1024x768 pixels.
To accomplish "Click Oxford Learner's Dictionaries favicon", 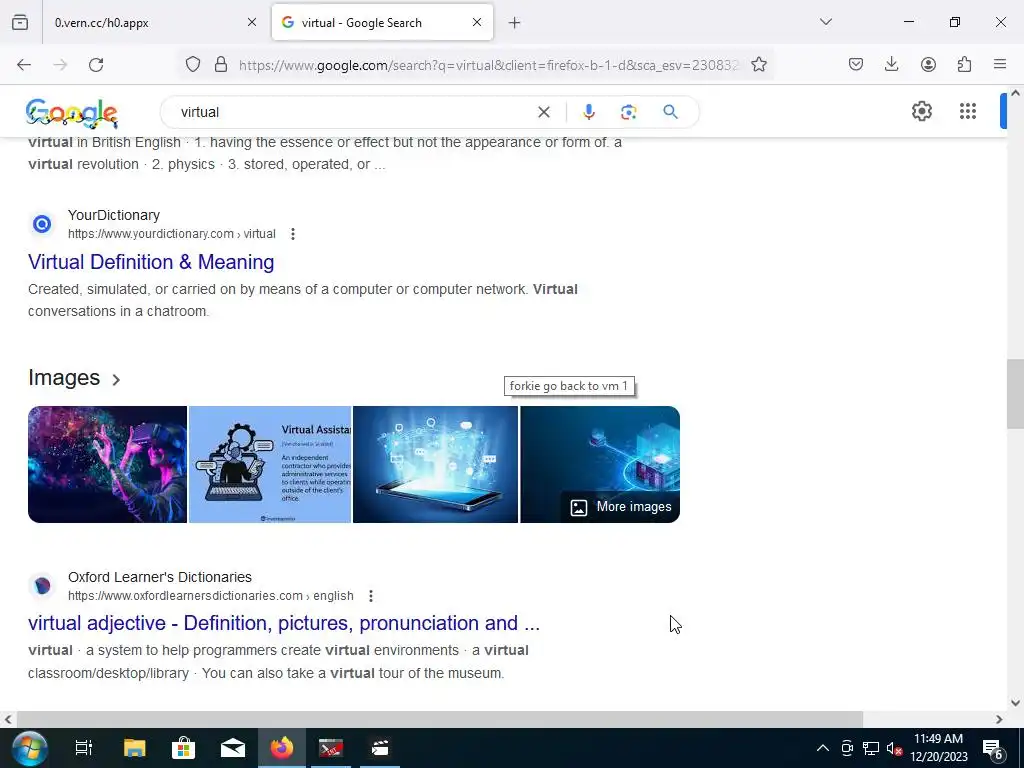I will tap(42, 586).
